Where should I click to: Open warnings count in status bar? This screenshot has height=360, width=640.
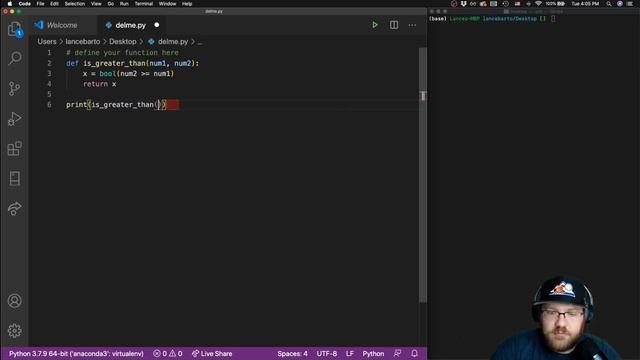click(x=176, y=353)
